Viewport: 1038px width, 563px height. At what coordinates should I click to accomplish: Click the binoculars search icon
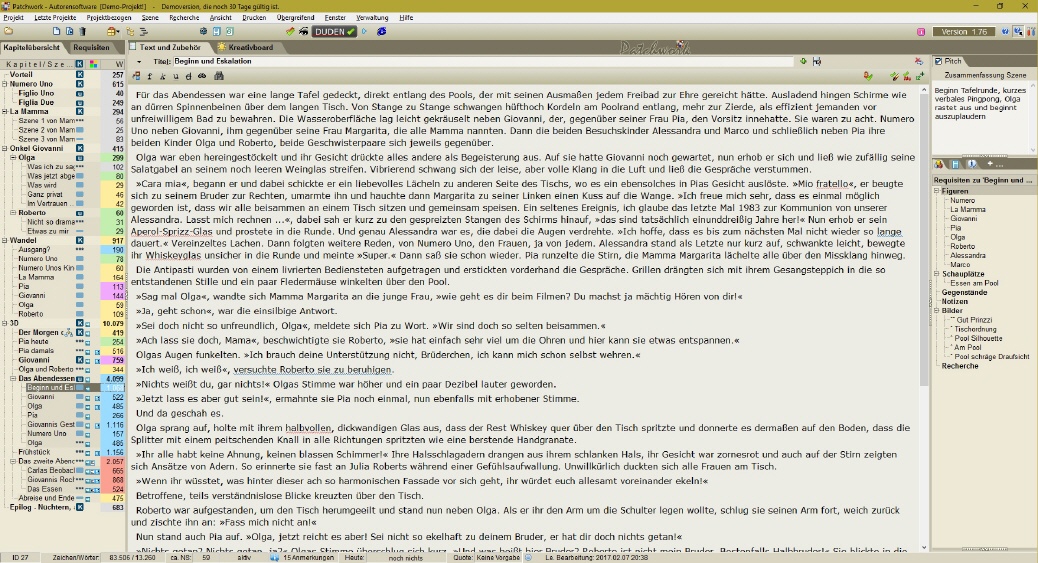coord(219,76)
